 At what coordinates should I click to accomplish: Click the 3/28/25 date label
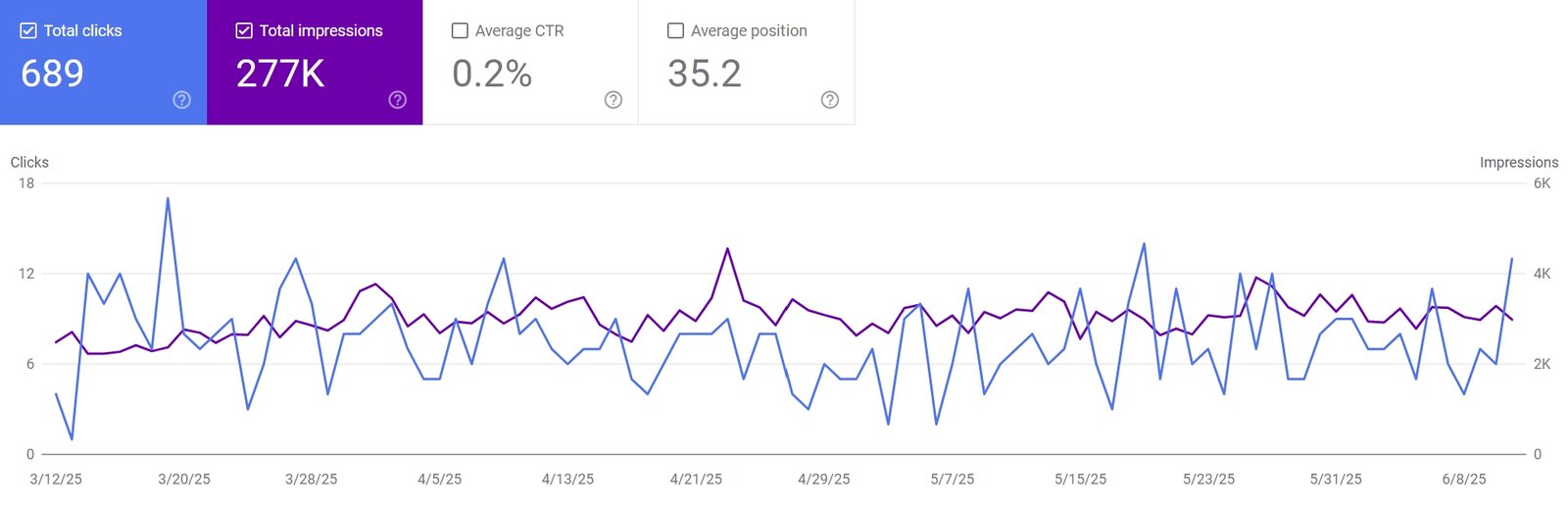click(311, 479)
